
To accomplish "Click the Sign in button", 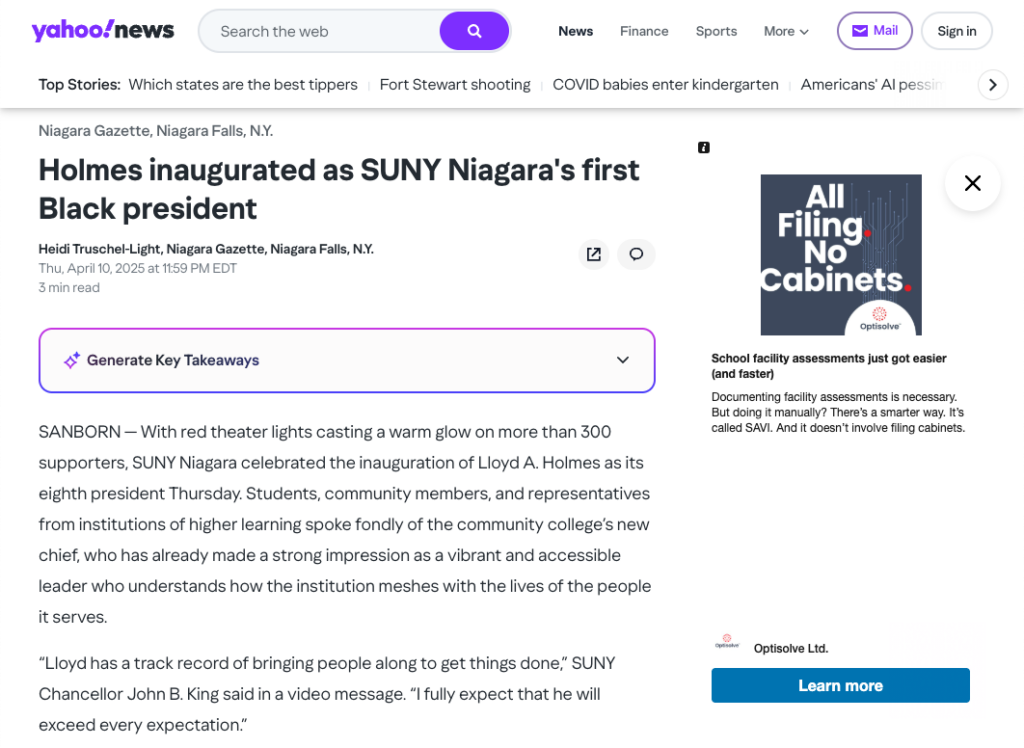I will (x=956, y=31).
